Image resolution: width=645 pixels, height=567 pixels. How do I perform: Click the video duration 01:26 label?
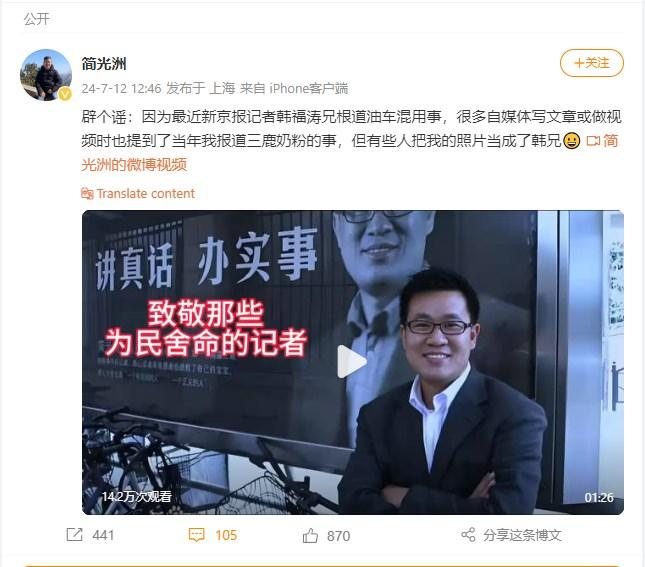click(x=599, y=497)
